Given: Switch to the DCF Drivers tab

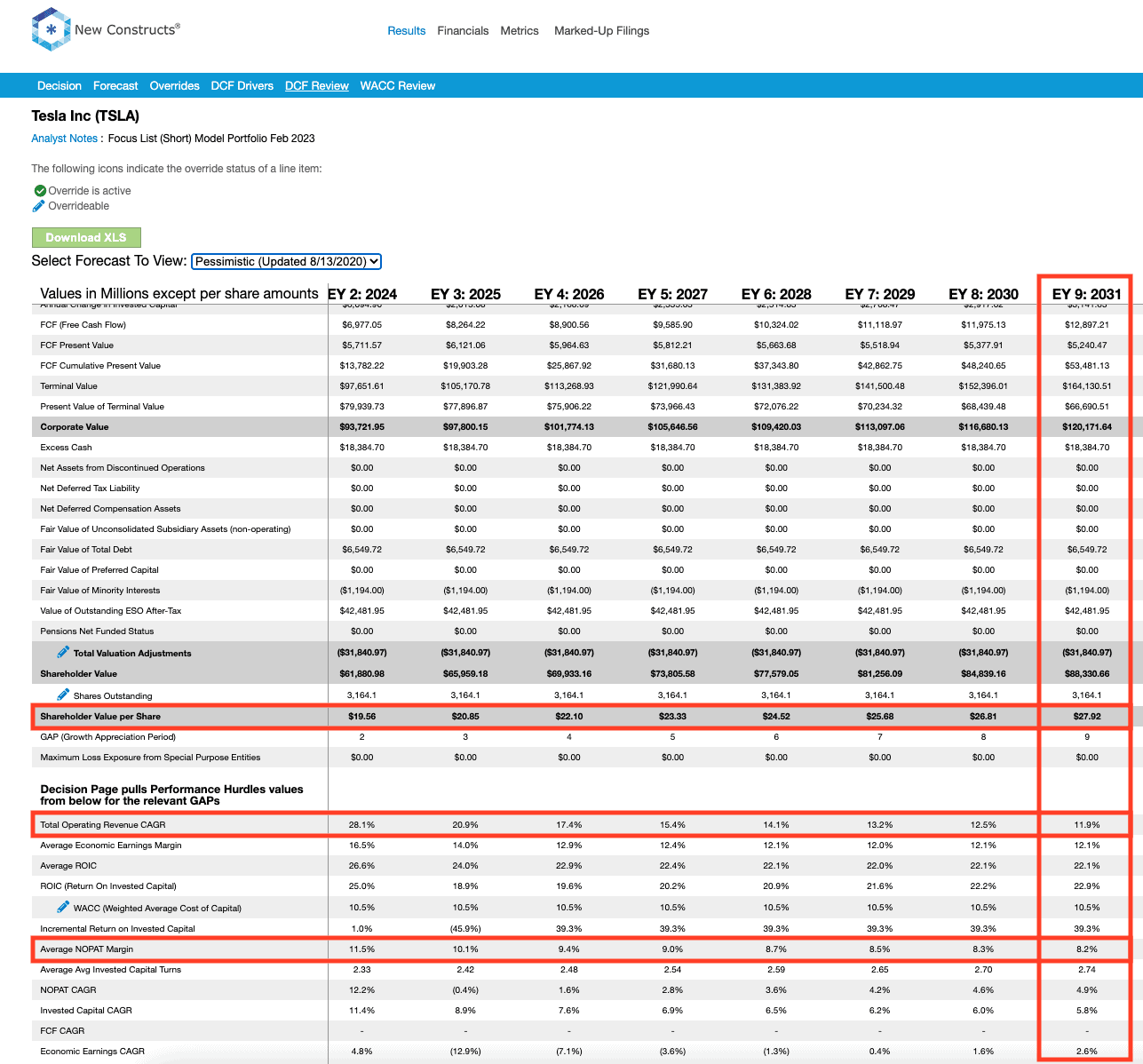Looking at the screenshot, I should 242,86.
